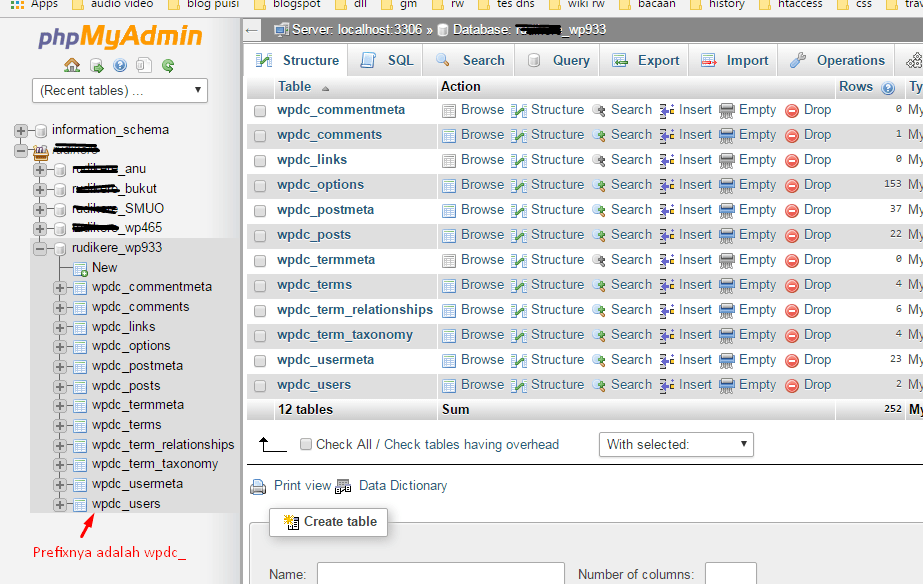Image resolution: width=923 pixels, height=584 pixels.
Task: Click Browse icon for wpdc_termmeta
Action: 449,261
